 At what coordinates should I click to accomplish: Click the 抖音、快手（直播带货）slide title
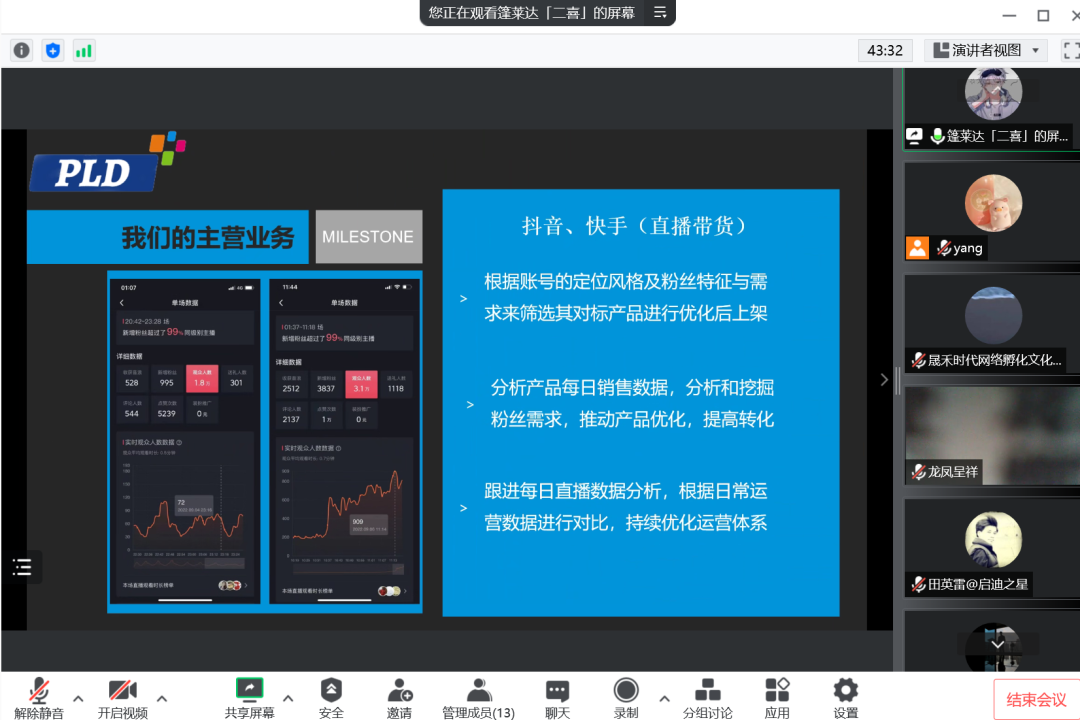tap(634, 226)
